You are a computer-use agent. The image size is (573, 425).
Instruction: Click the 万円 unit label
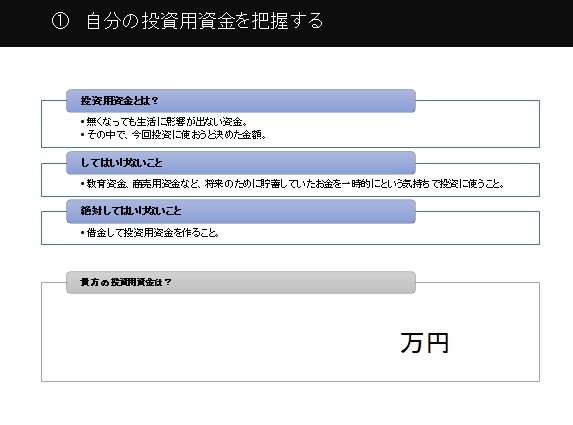[x=424, y=343]
